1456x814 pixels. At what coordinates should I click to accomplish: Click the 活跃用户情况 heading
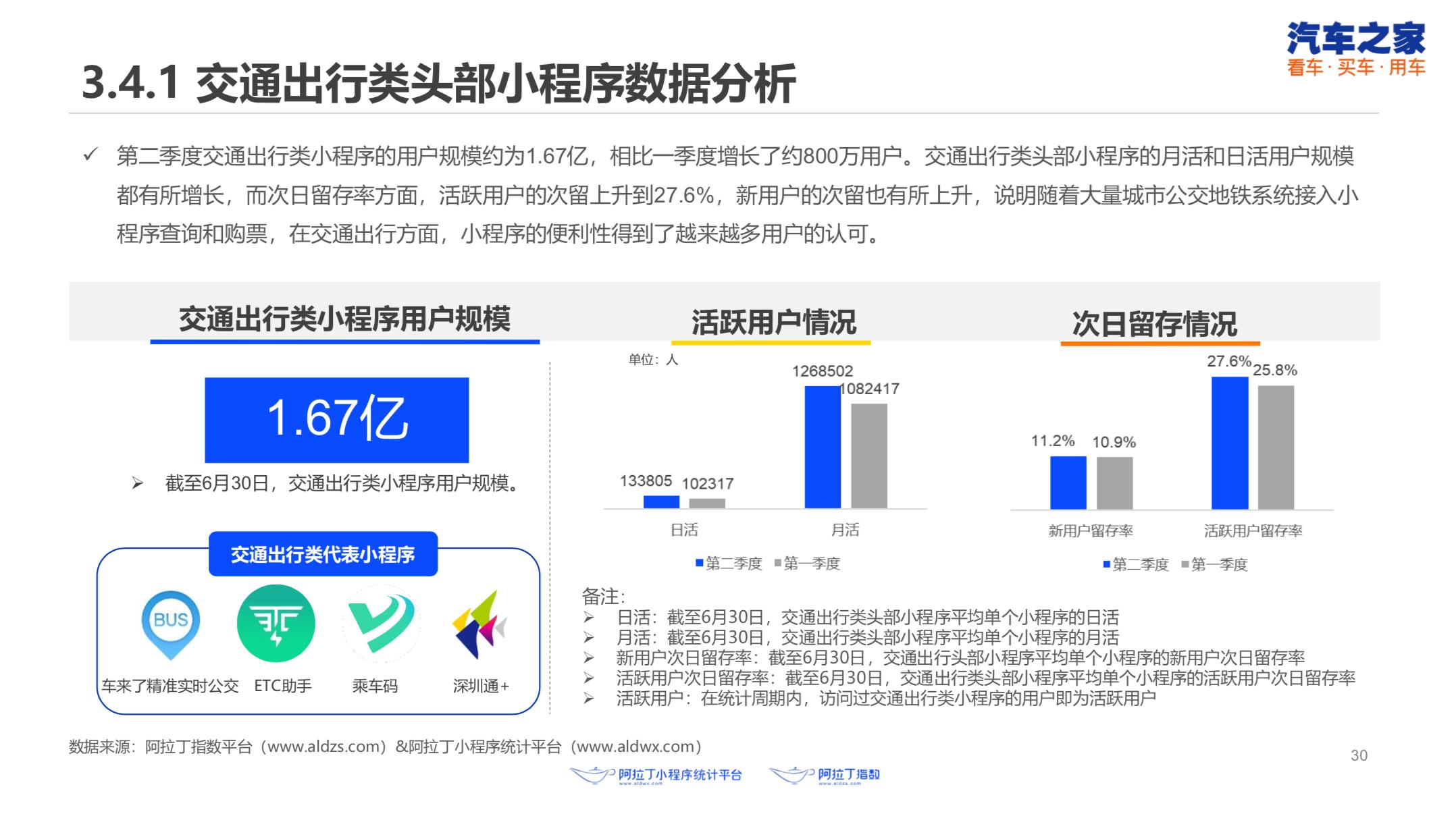(x=773, y=322)
